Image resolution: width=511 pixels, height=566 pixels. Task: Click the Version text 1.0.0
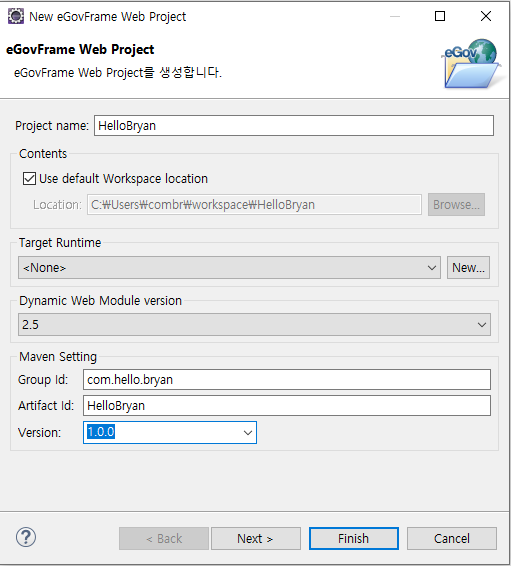point(101,432)
